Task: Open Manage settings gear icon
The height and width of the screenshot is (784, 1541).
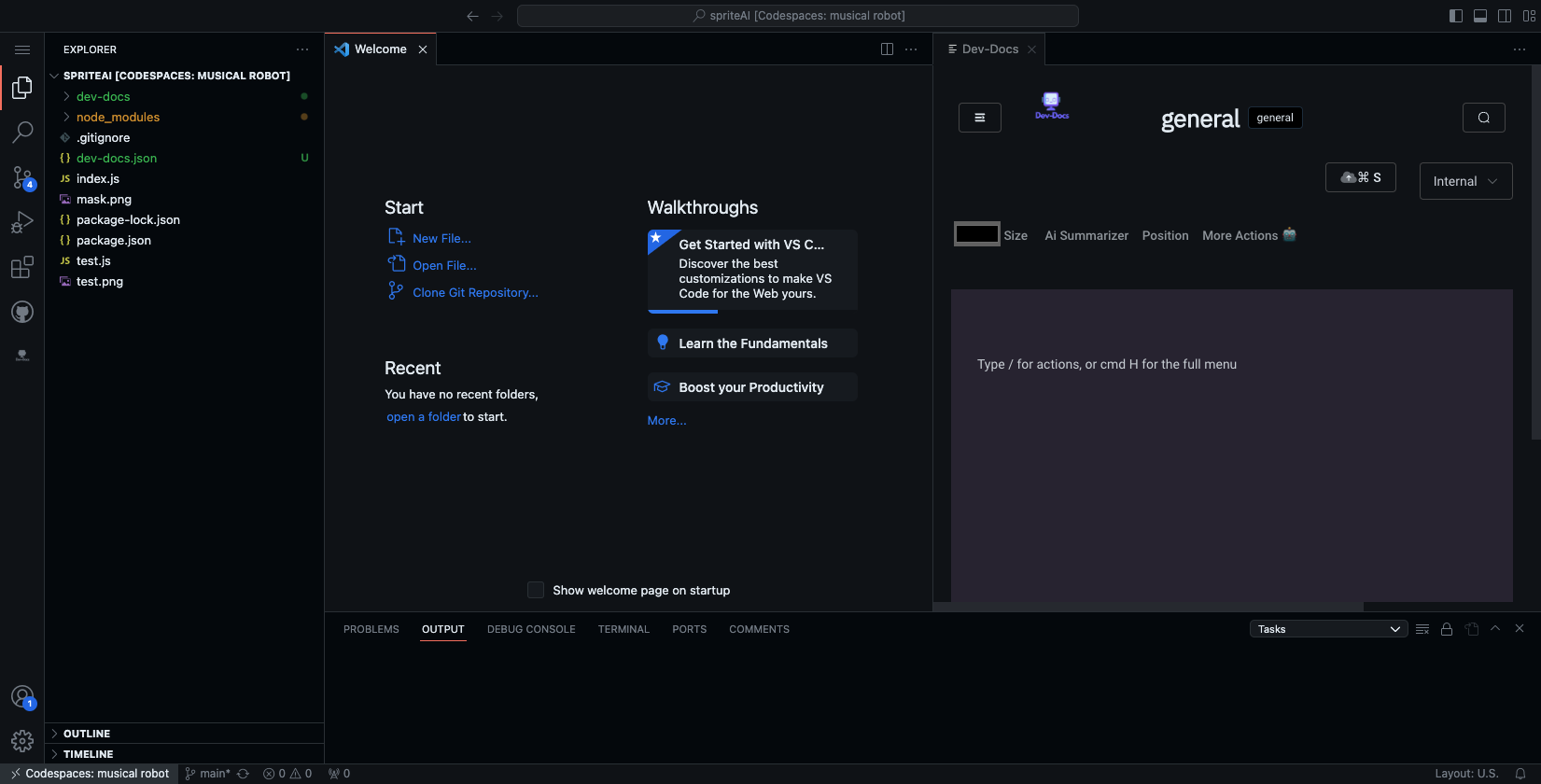Action: [22, 741]
